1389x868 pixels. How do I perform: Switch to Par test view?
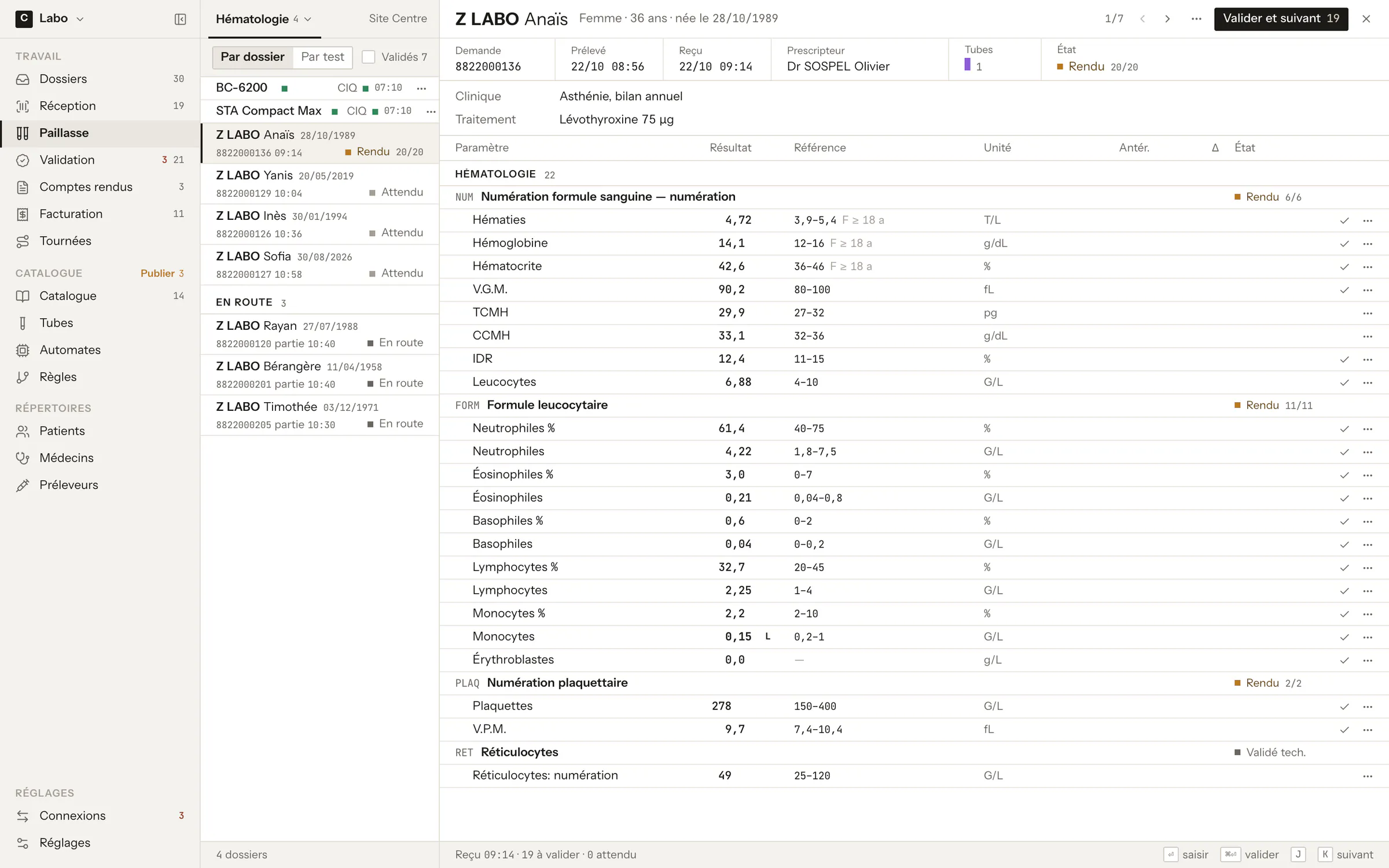pyautogui.click(x=322, y=57)
